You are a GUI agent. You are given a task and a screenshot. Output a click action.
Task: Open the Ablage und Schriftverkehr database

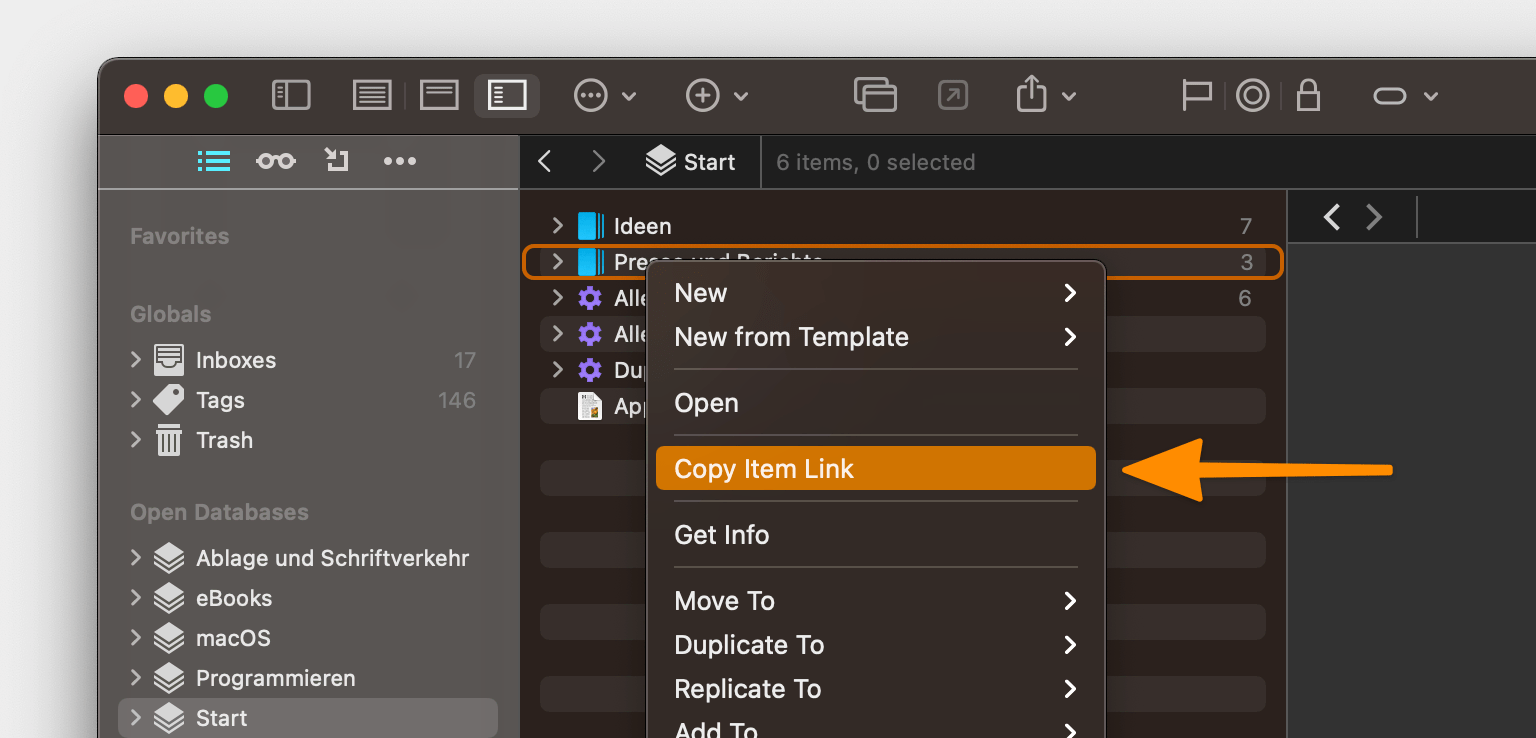[x=332, y=558]
